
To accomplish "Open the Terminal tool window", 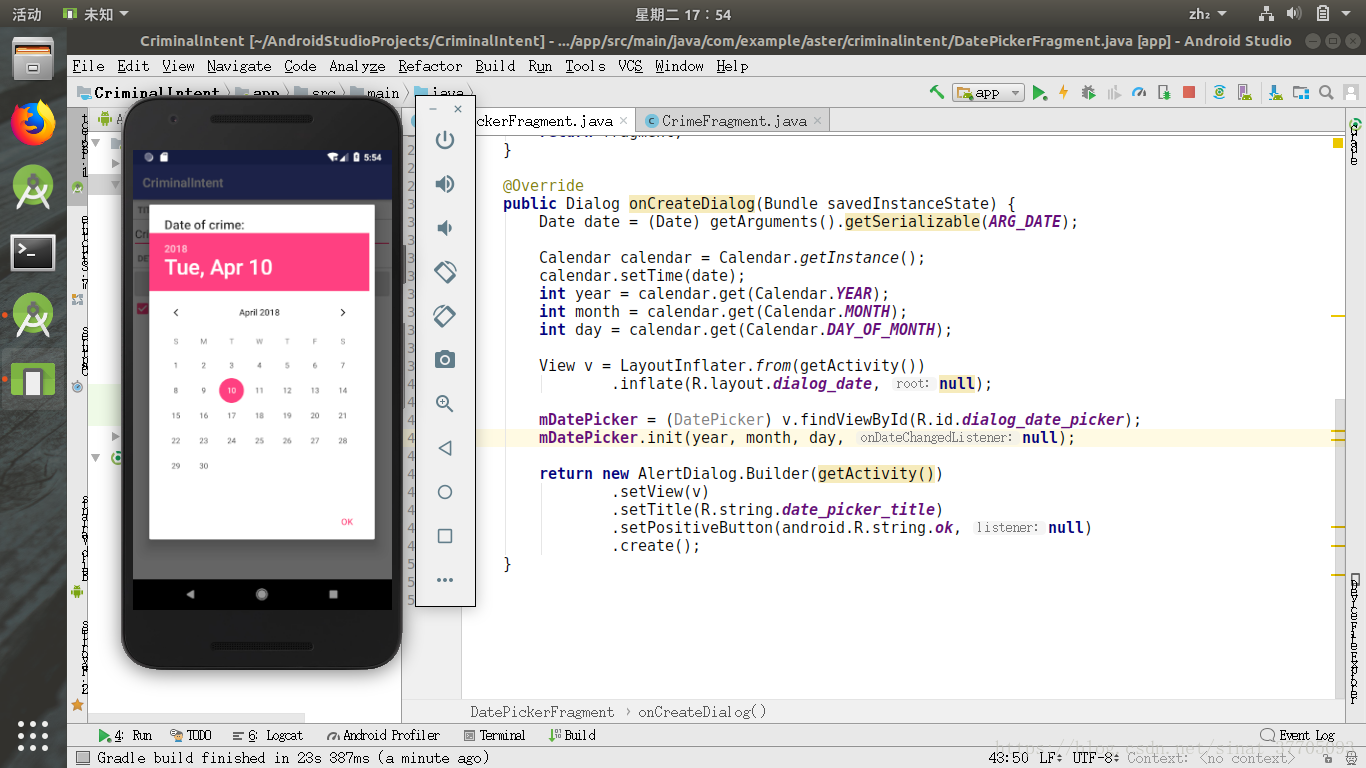I will tap(495, 735).
